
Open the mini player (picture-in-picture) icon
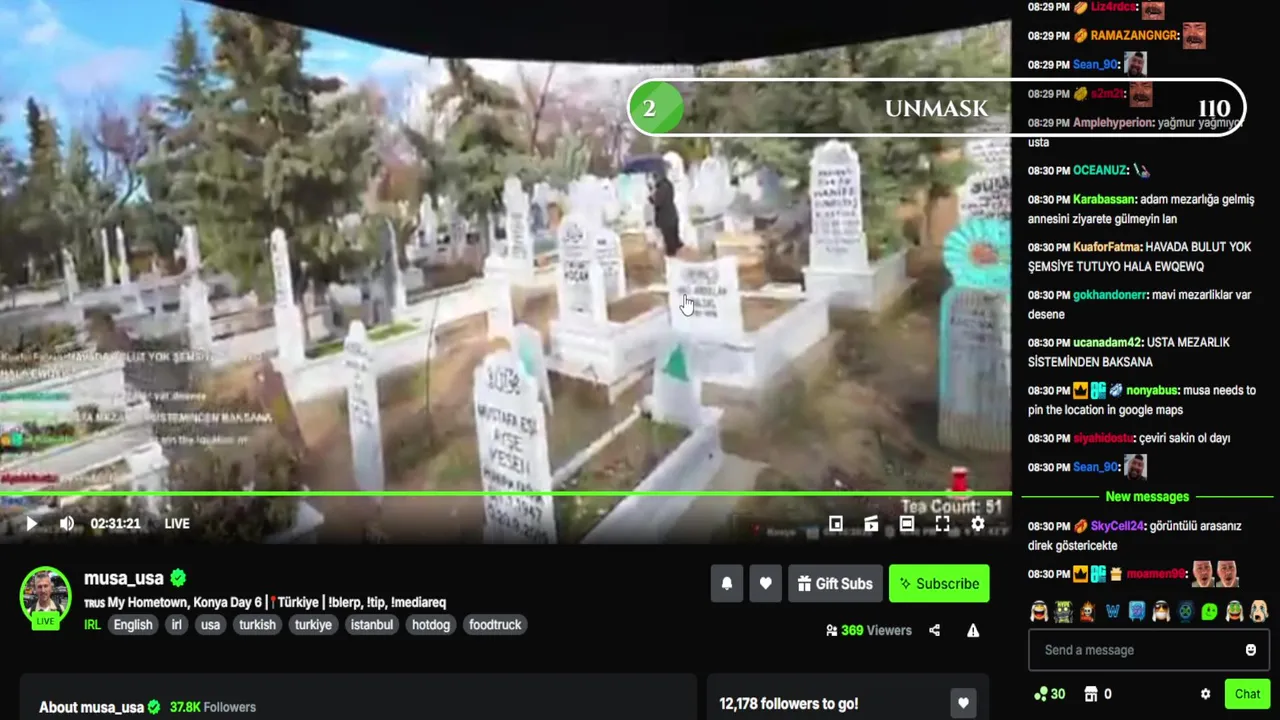836,523
